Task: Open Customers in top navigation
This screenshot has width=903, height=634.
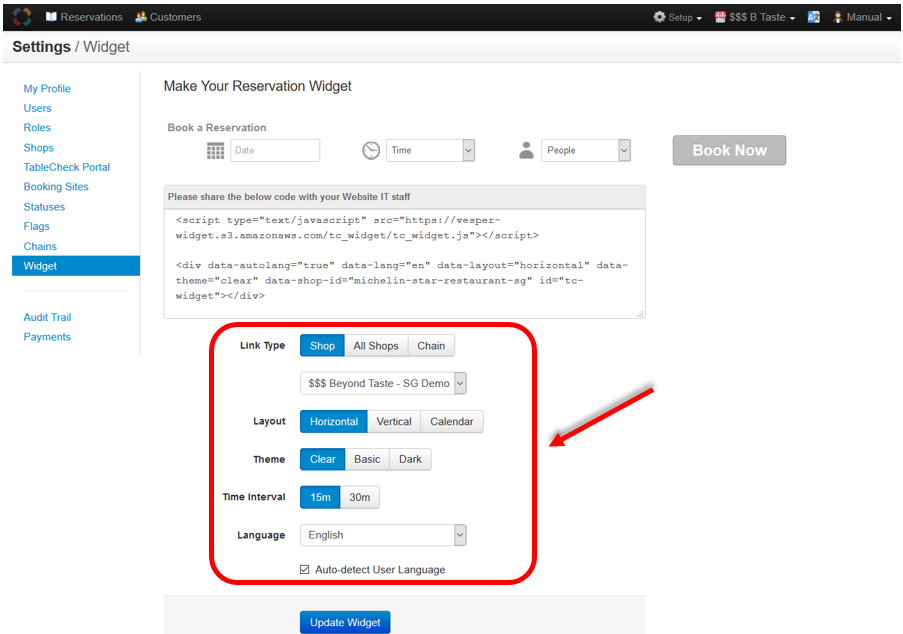Action: [168, 17]
